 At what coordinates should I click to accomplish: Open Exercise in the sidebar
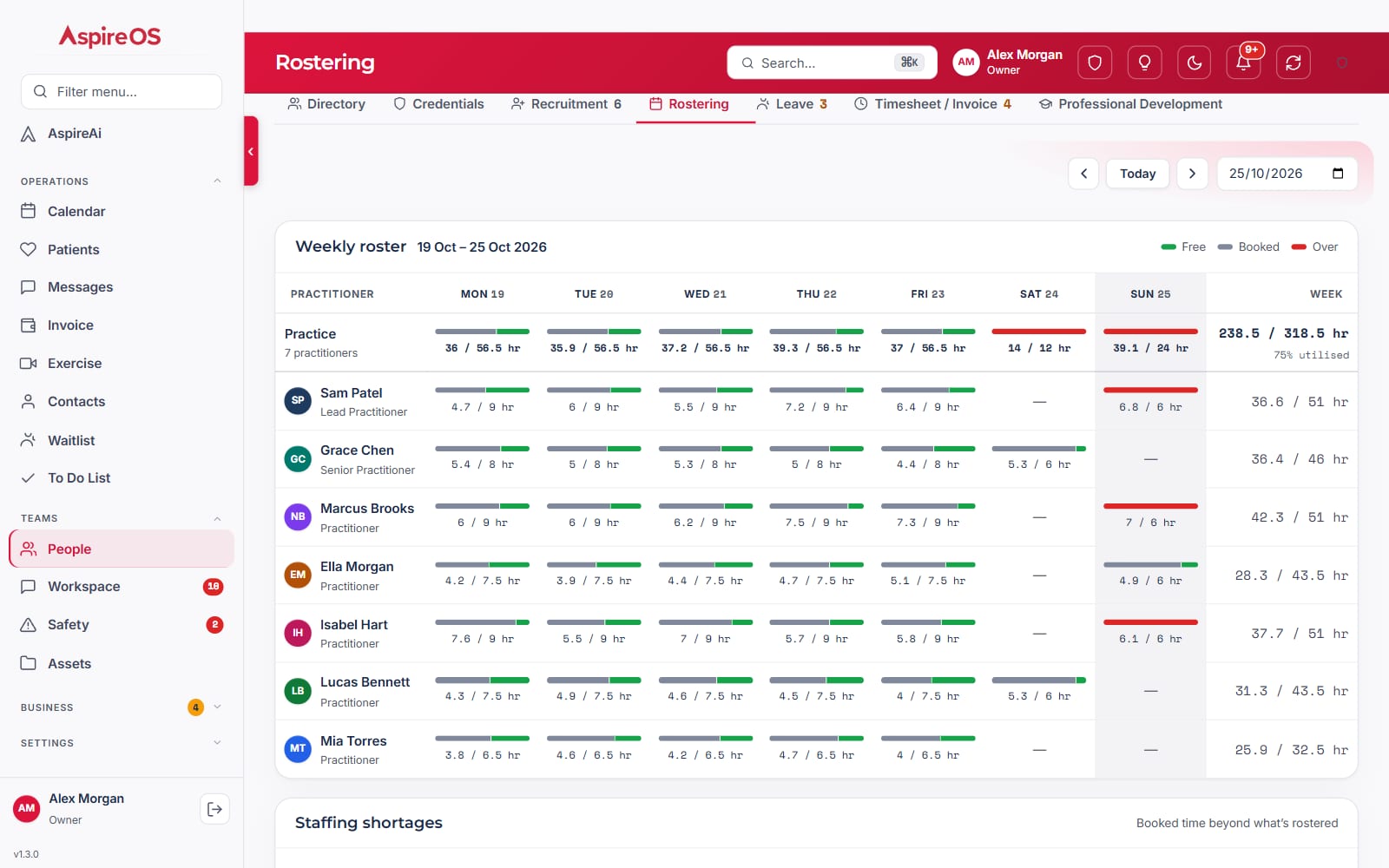pos(122,364)
